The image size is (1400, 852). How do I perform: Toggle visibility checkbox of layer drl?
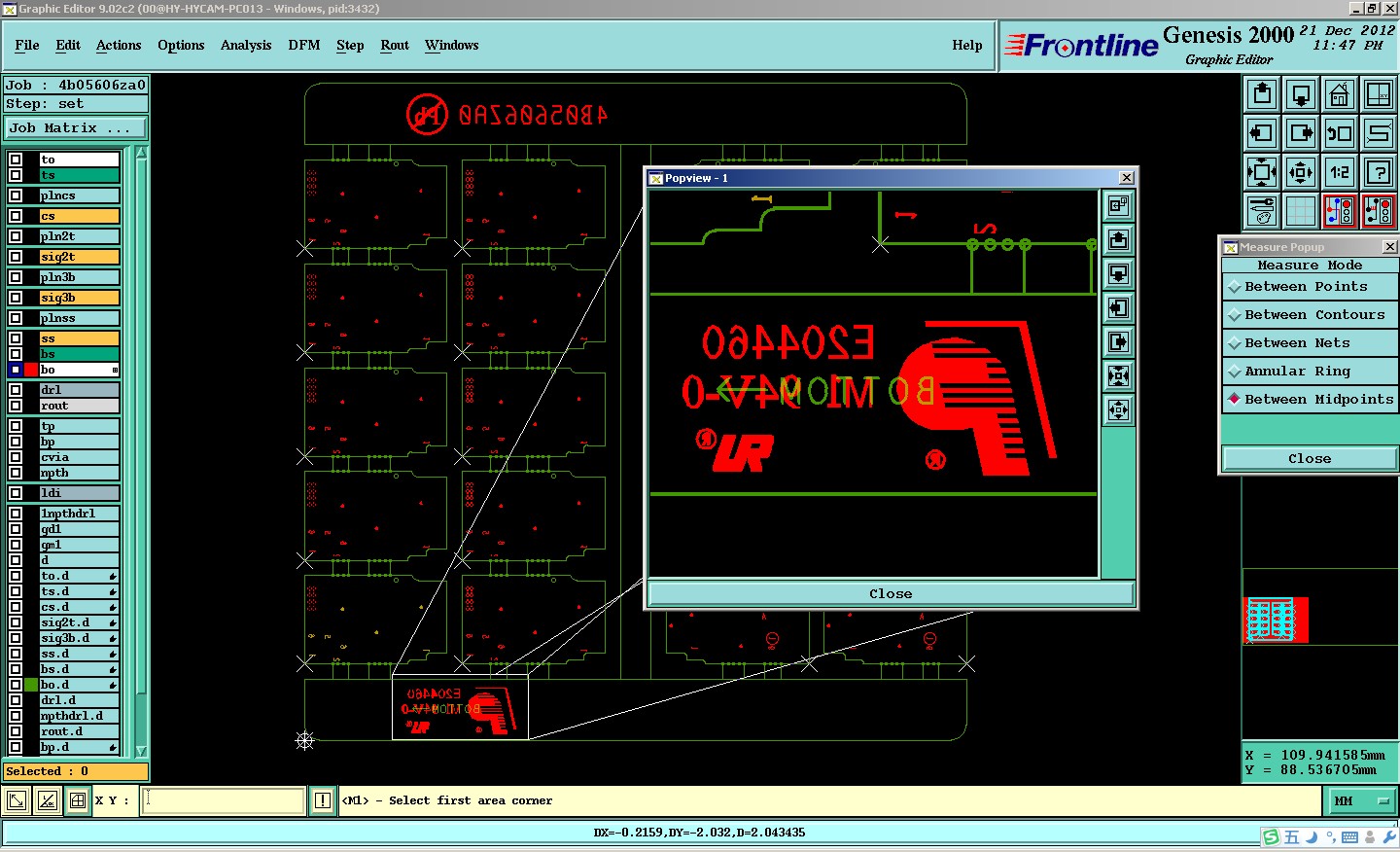click(x=16, y=390)
